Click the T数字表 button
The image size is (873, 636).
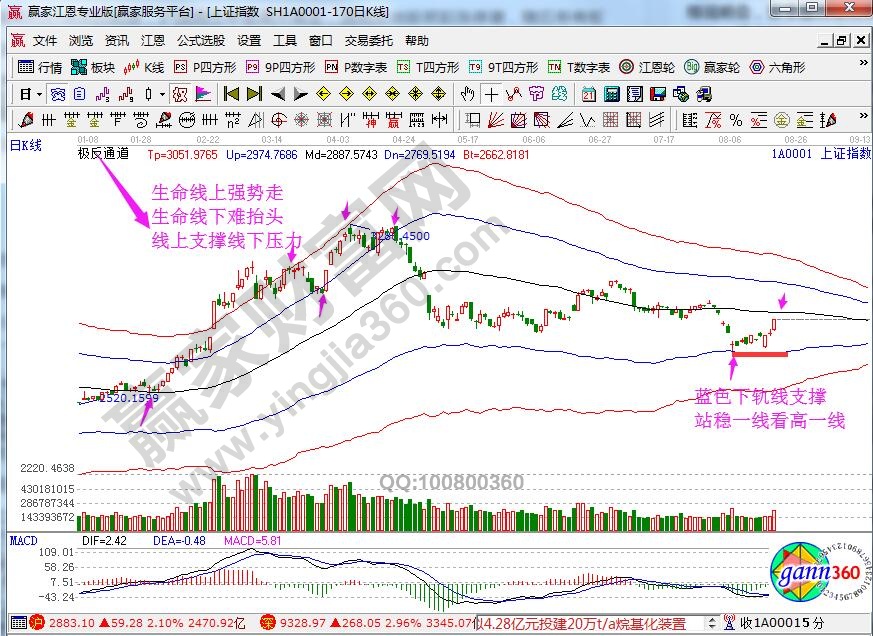579,67
